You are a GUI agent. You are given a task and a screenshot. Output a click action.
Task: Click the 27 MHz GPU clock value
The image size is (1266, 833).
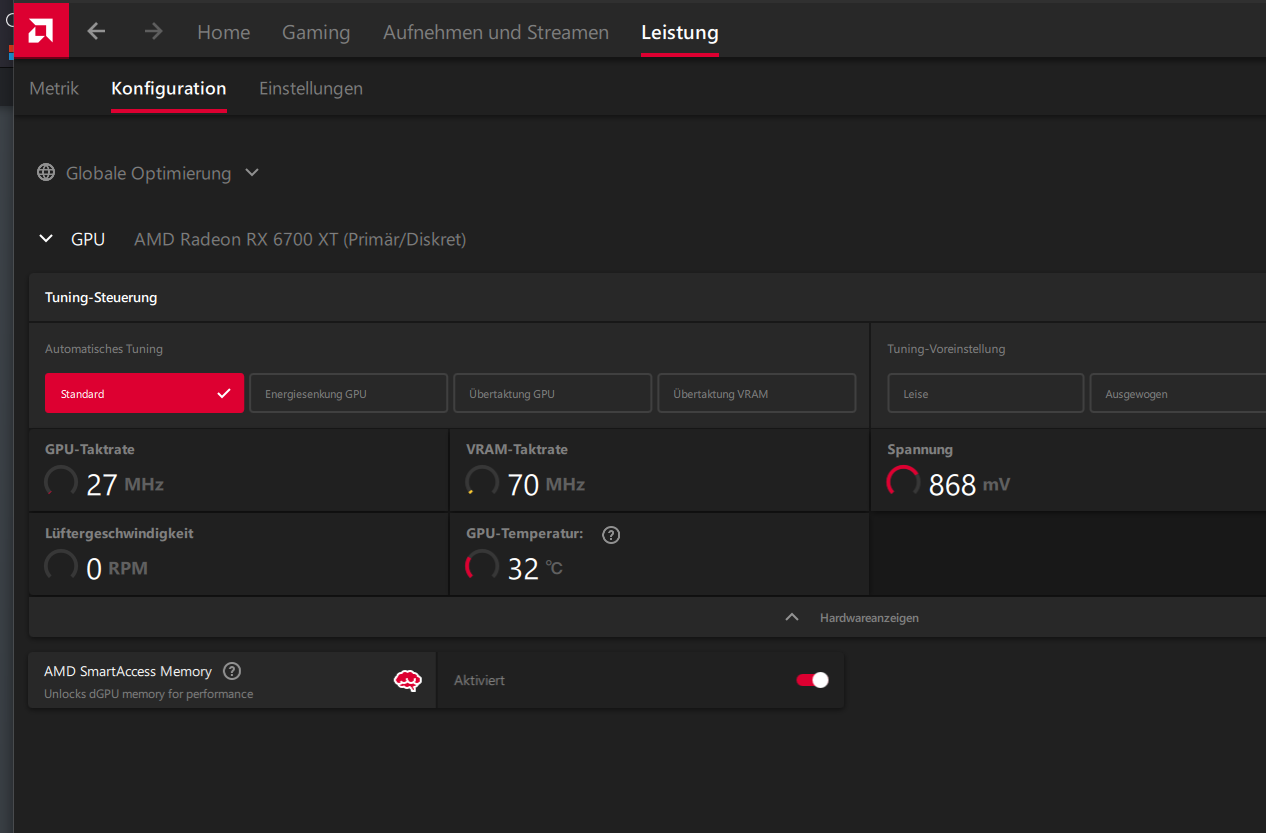pos(125,485)
